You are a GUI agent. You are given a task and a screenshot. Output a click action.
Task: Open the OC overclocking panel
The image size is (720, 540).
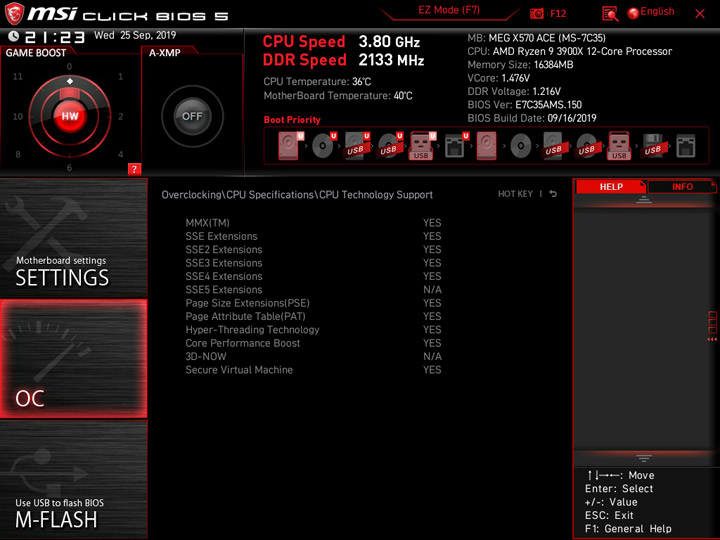[73, 359]
